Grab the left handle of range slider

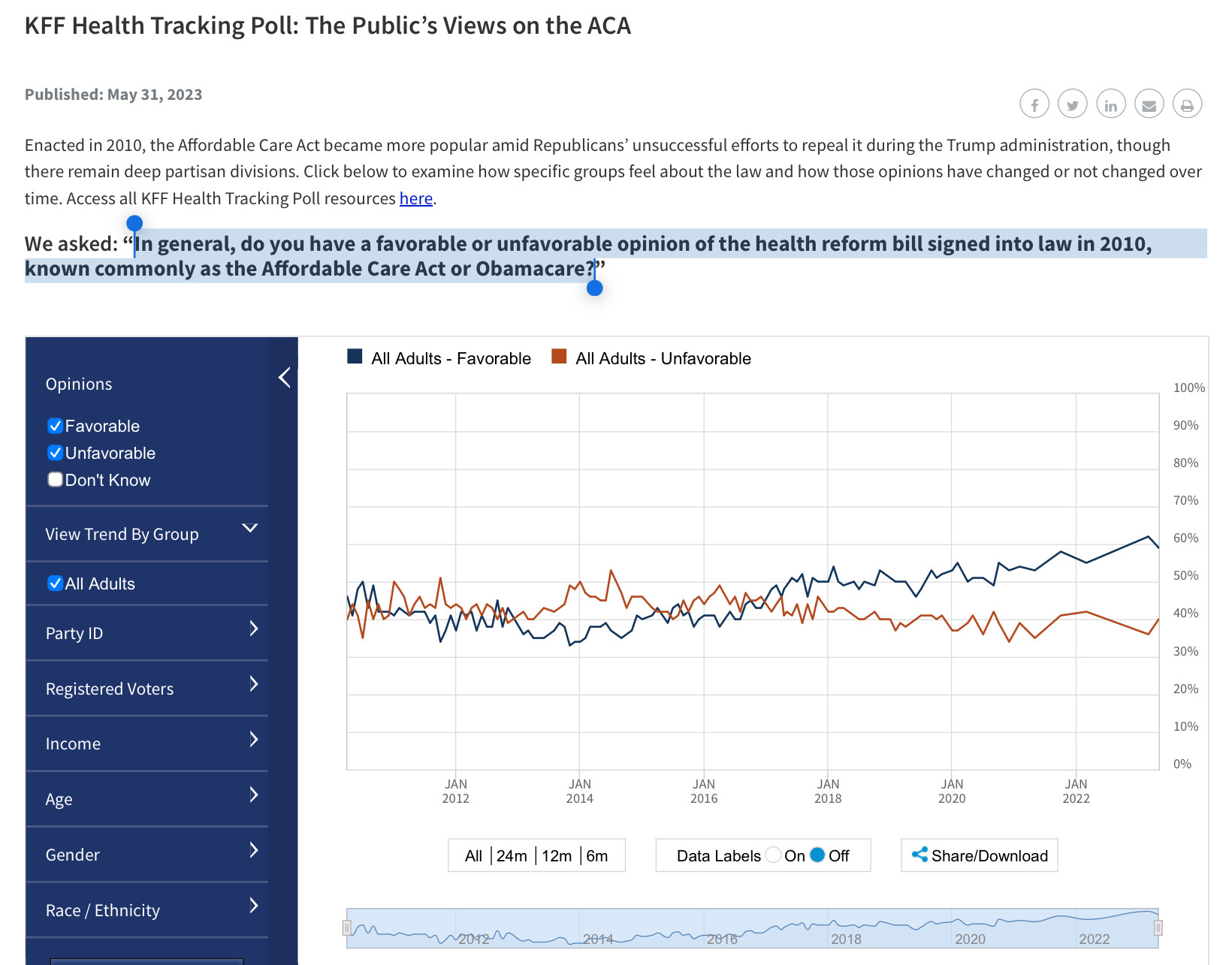[x=347, y=928]
